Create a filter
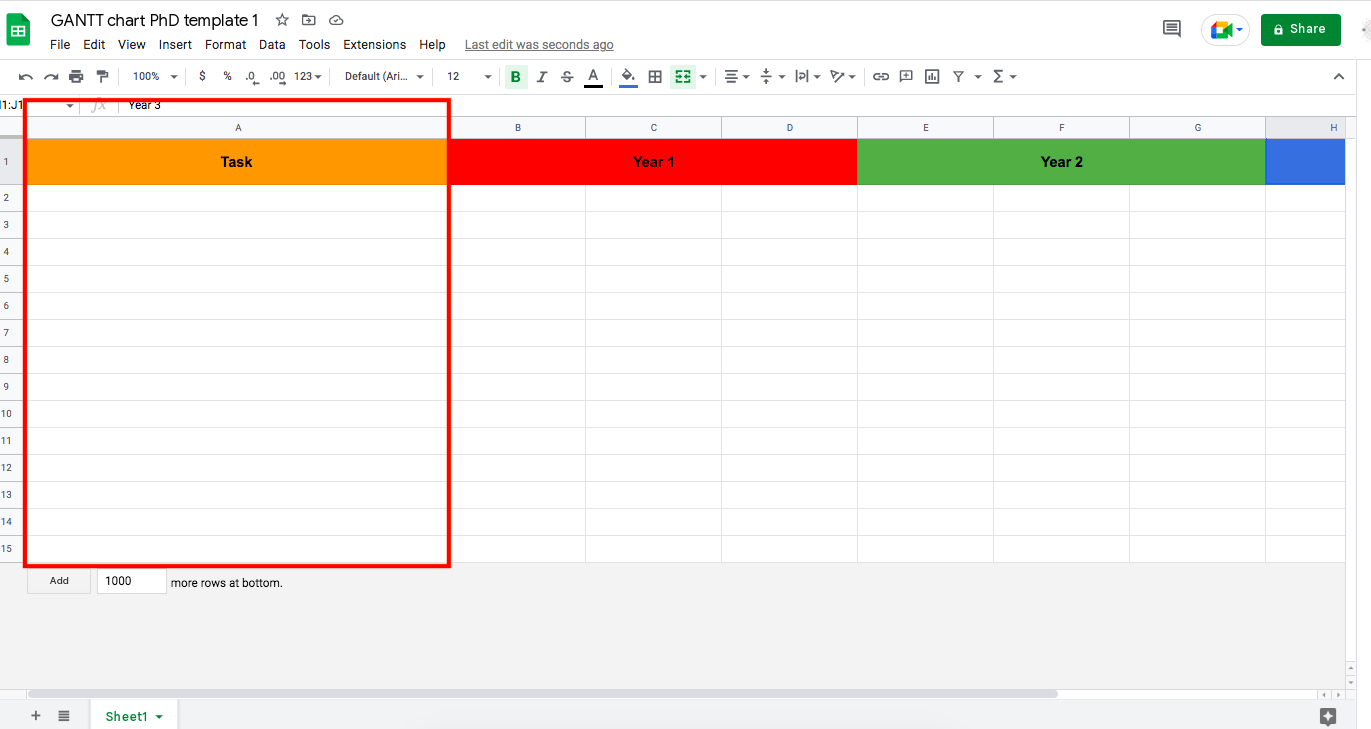This screenshot has height=729, width=1371. (957, 76)
